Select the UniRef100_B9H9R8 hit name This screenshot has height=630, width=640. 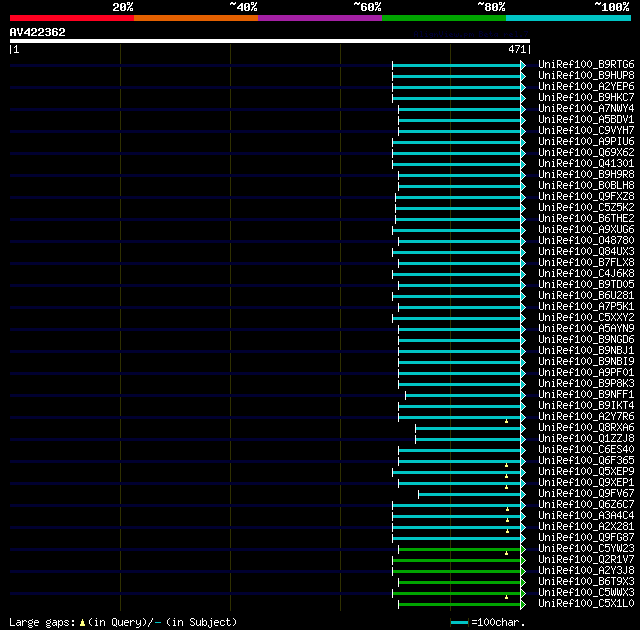(586, 175)
